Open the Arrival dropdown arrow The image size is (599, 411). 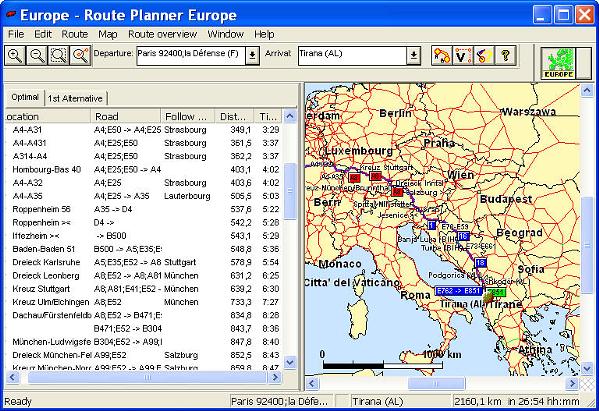pos(413,56)
